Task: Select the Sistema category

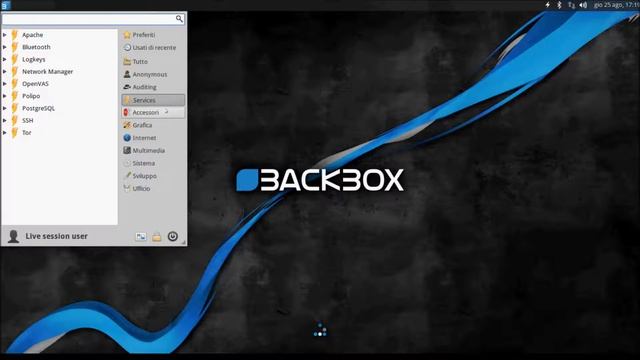Action: point(153,163)
